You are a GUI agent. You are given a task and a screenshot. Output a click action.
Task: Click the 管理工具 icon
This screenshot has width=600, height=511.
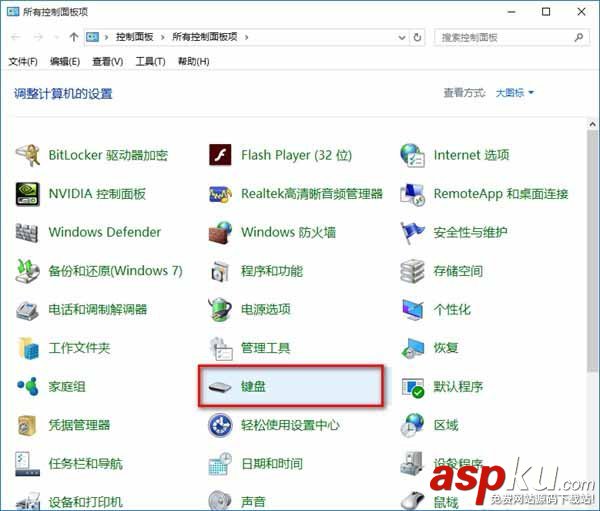pos(221,348)
